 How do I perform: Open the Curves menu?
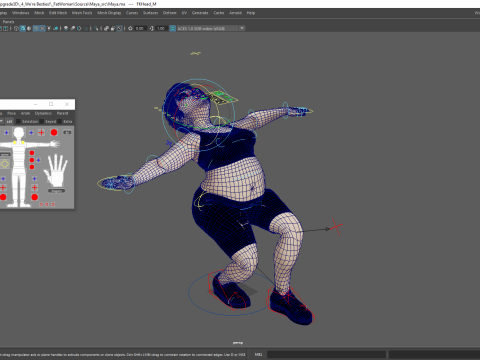132,13
